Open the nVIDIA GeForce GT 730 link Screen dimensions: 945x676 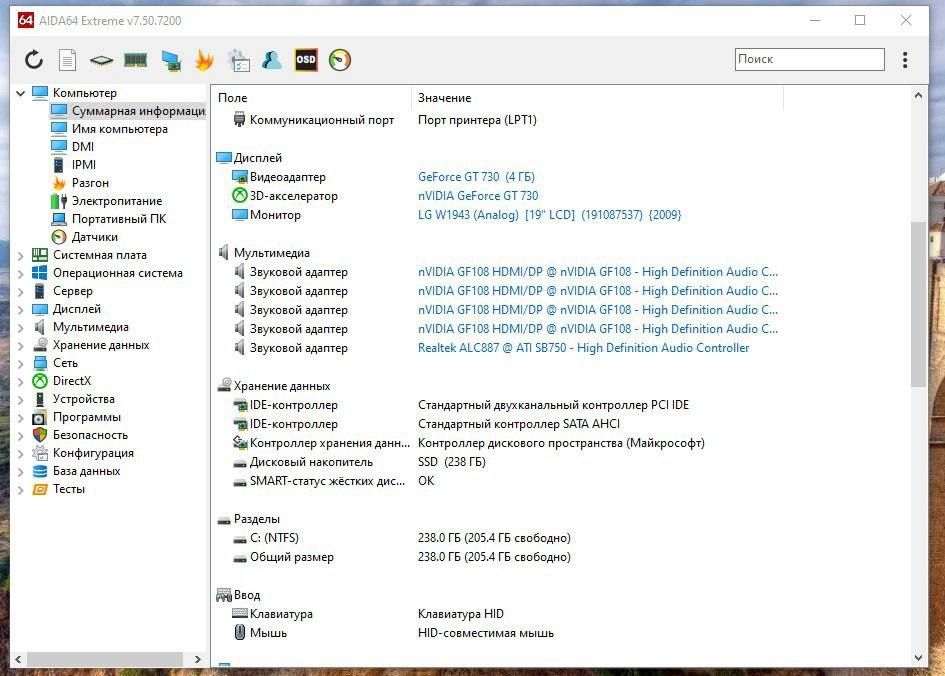tap(478, 196)
